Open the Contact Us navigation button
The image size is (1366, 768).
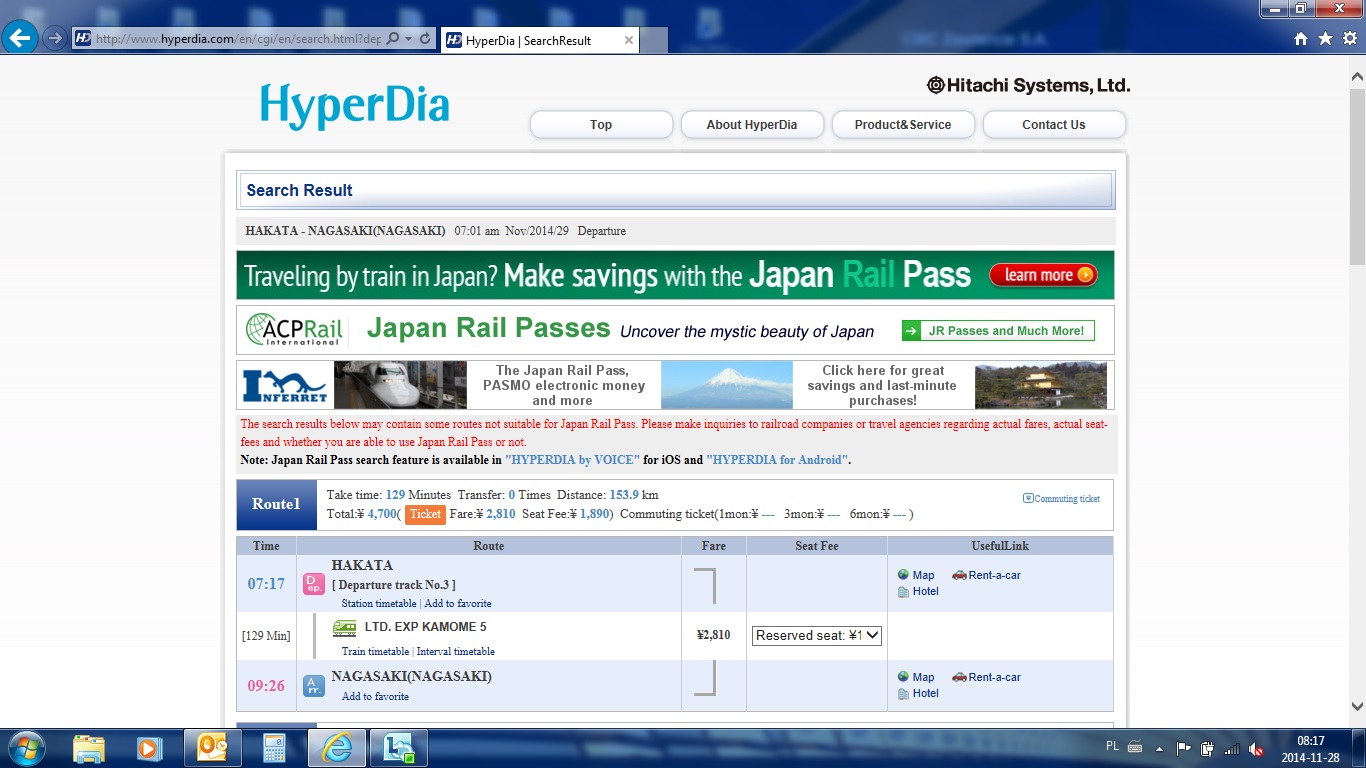click(1054, 125)
